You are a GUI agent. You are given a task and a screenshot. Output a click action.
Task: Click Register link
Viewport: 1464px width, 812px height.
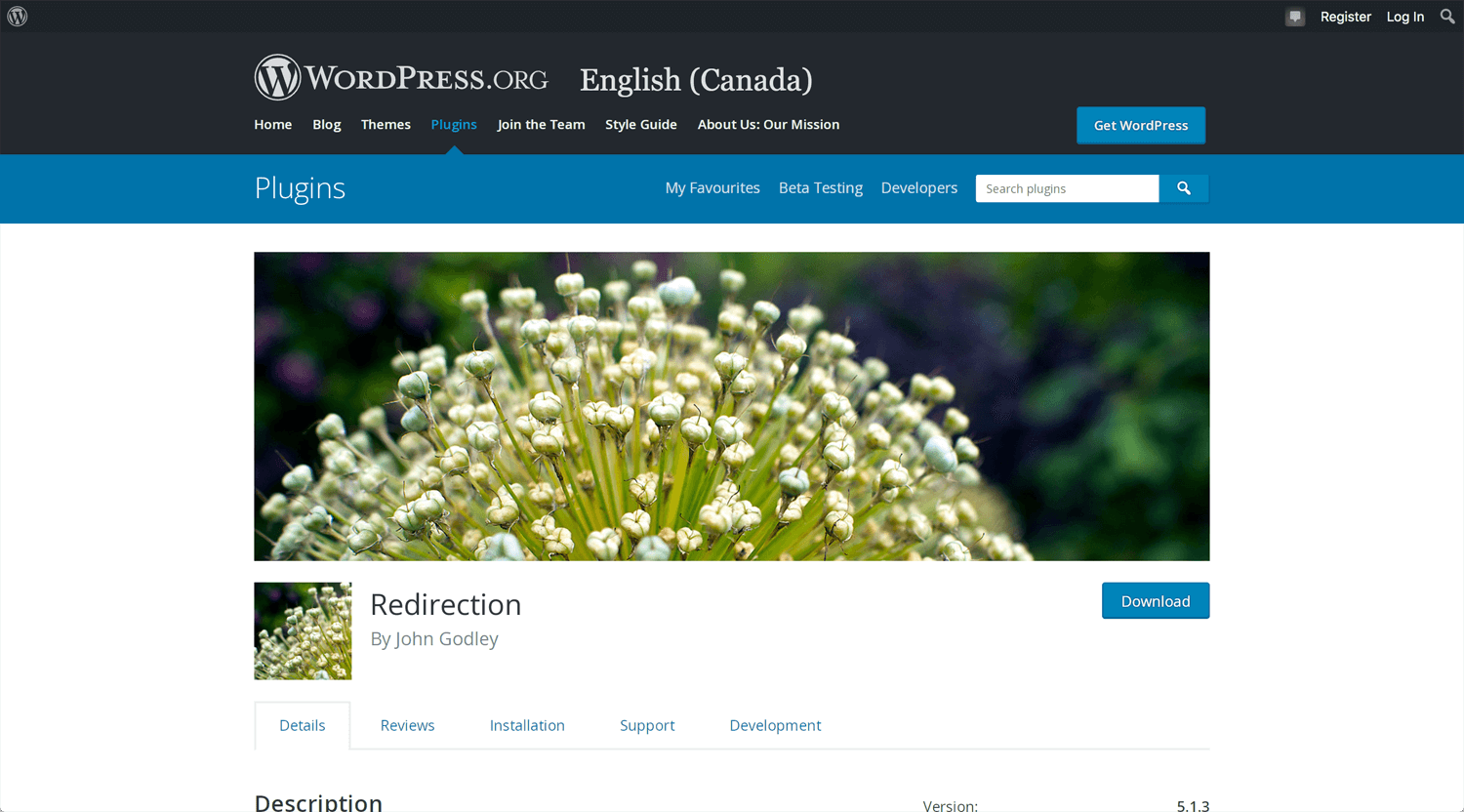[x=1345, y=17]
